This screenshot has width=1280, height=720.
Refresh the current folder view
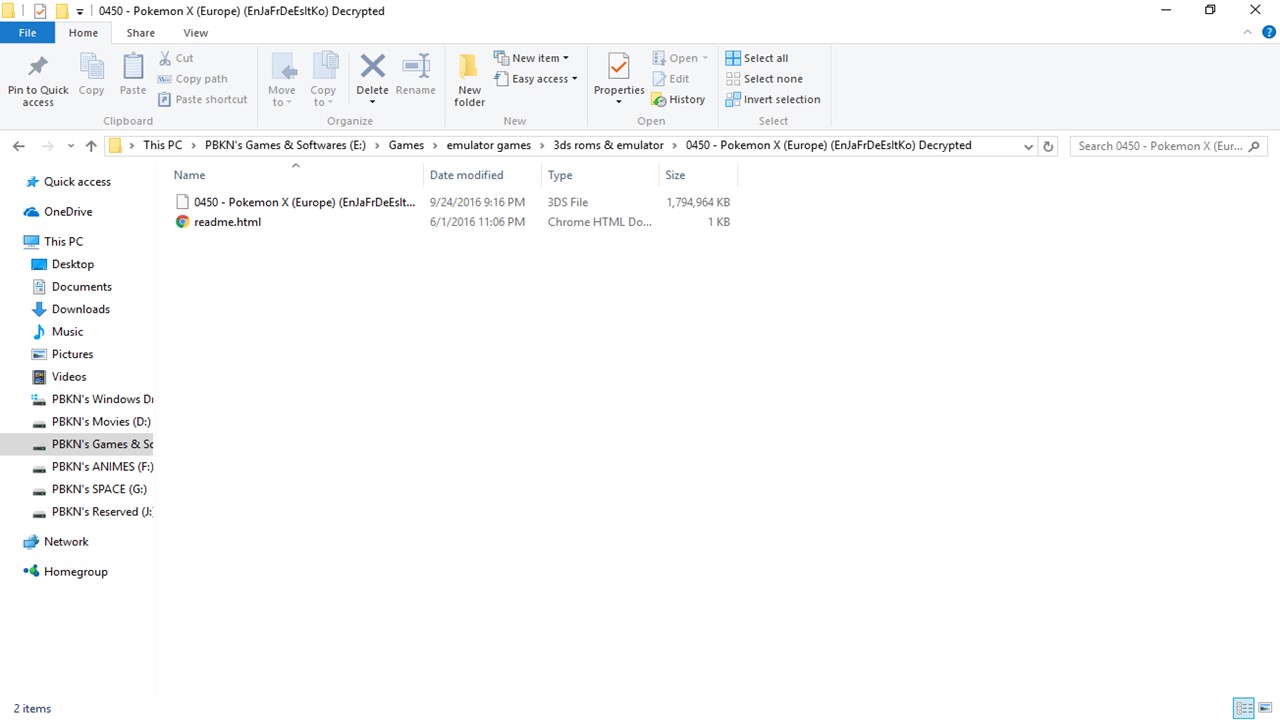(1048, 146)
